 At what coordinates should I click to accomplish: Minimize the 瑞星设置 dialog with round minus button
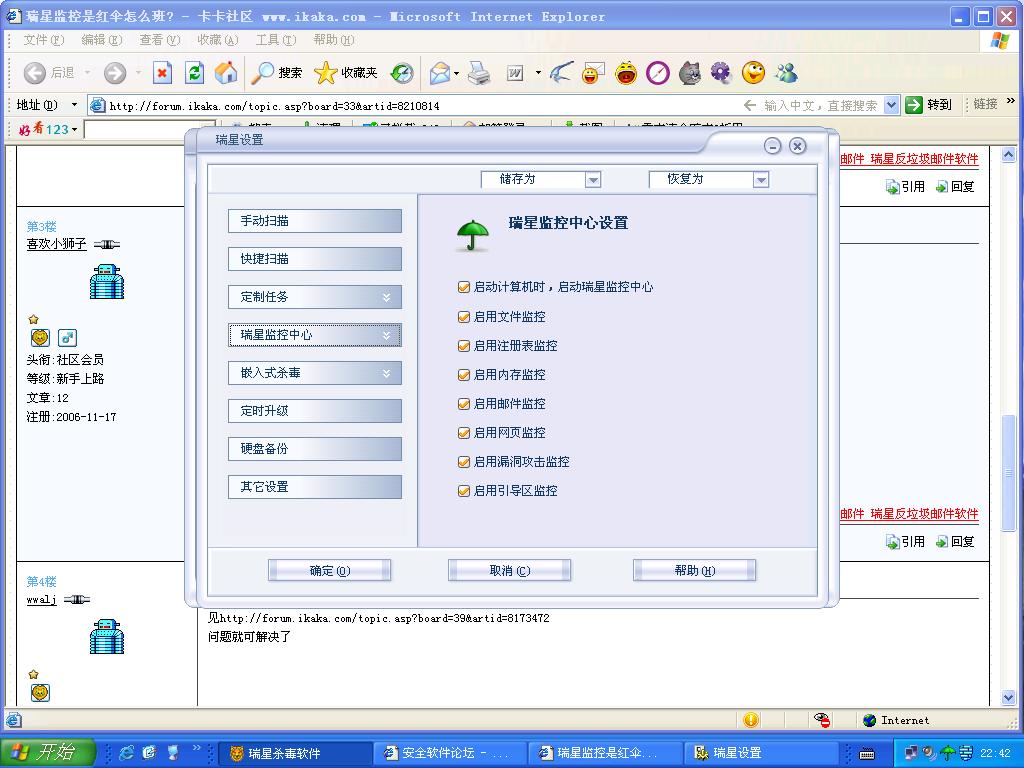tap(773, 146)
